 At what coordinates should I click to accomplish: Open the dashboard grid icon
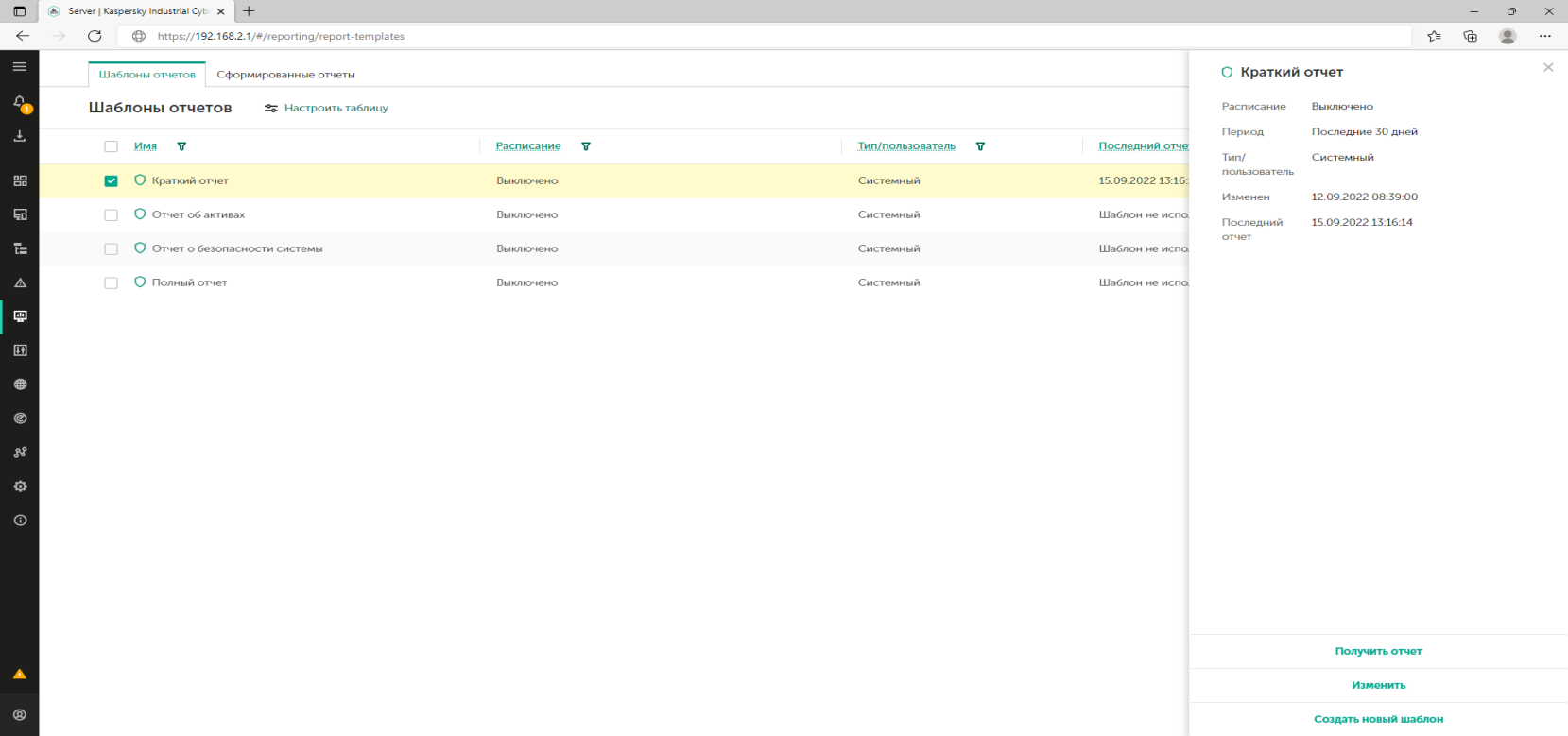[20, 180]
